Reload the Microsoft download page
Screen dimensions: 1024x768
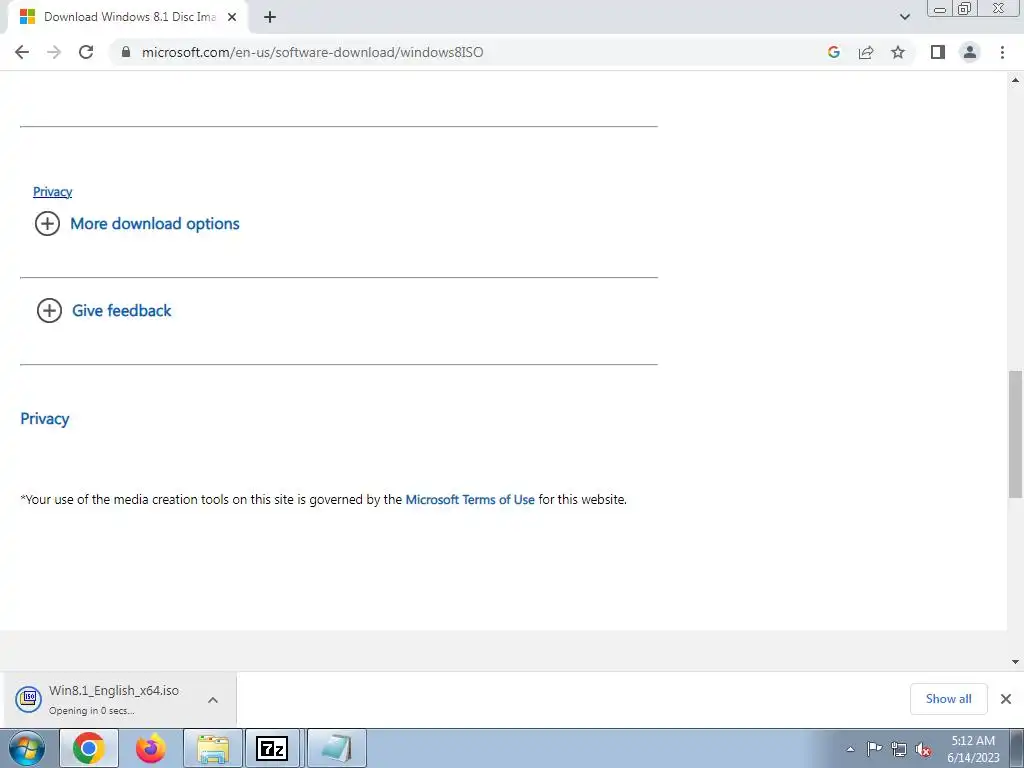coord(86,52)
